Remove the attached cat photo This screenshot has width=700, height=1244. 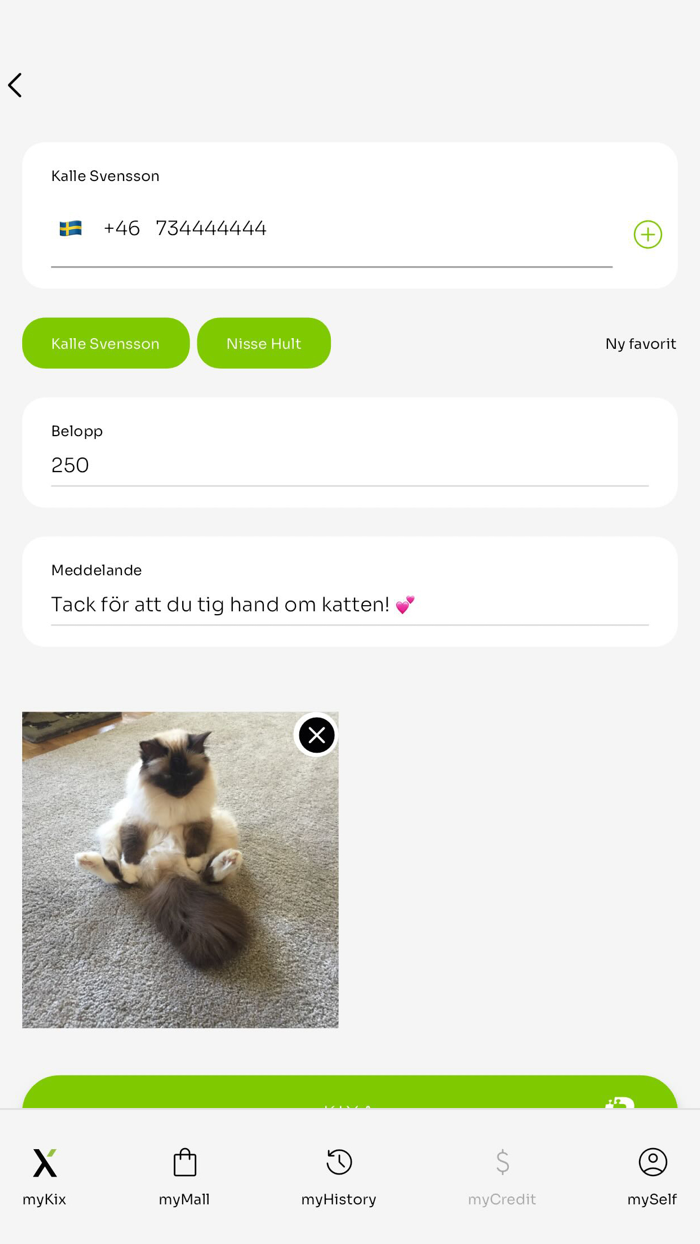tap(317, 735)
